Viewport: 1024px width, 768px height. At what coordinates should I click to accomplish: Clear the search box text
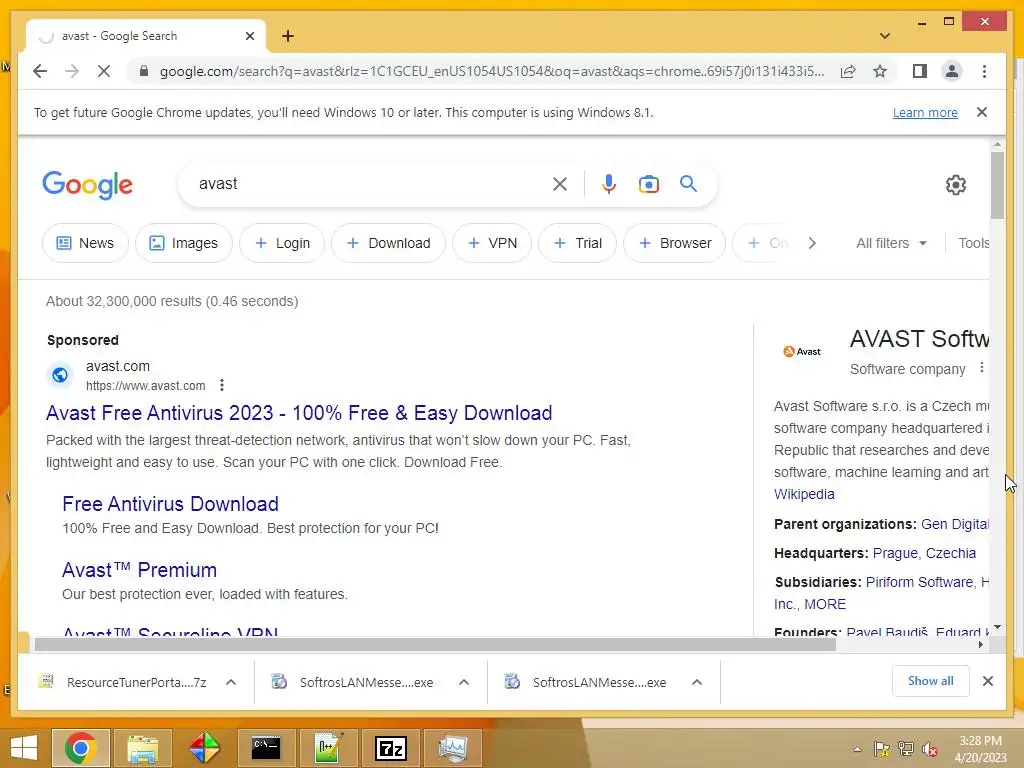560,184
